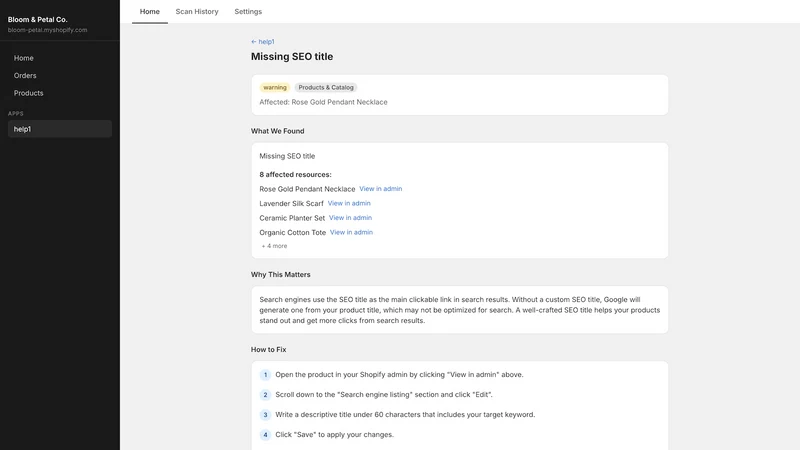Click the Missing SEO title heading
This screenshot has width=800, height=450.
pos(292,57)
